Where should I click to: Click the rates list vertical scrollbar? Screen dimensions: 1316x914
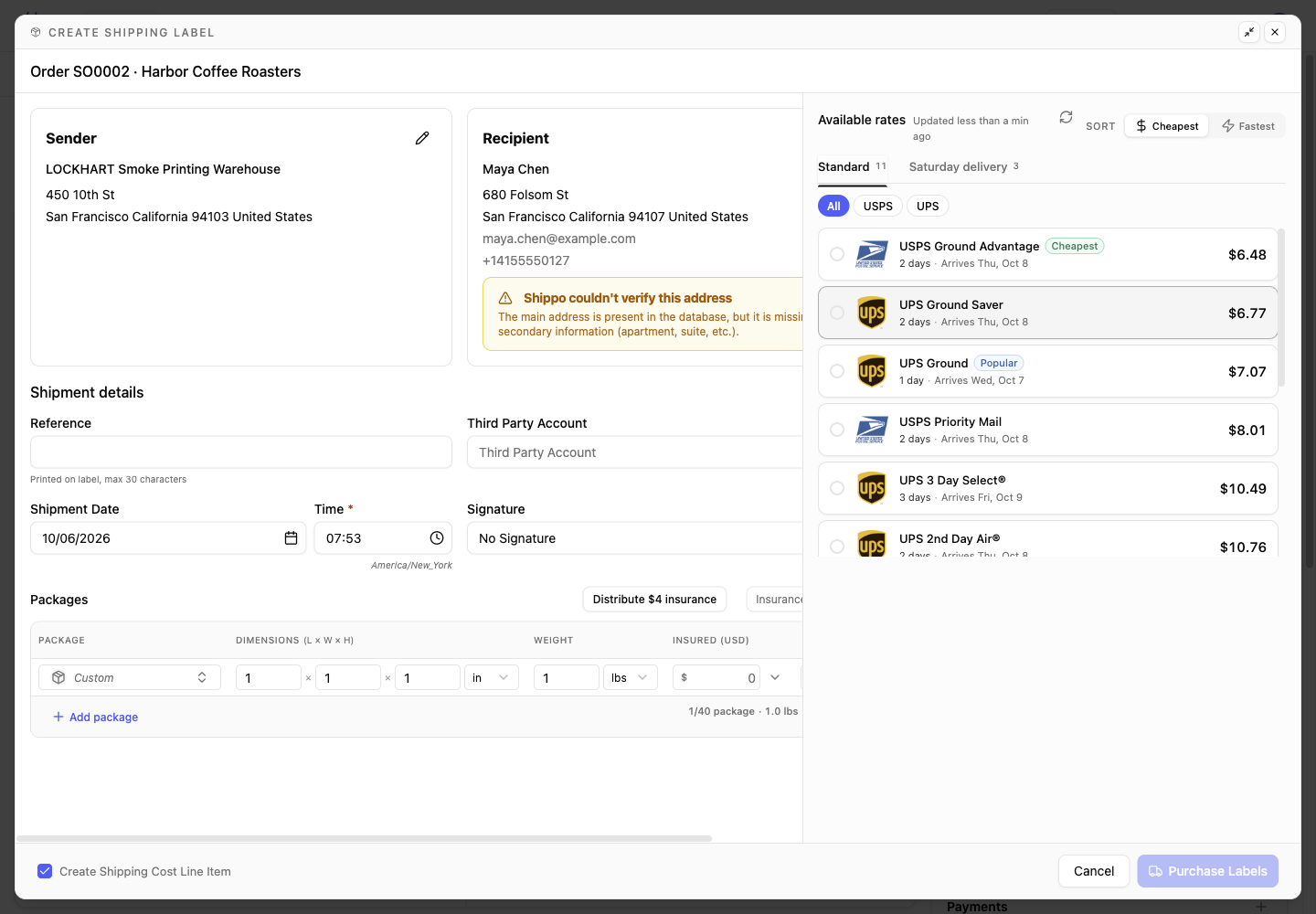pyautogui.click(x=1281, y=307)
